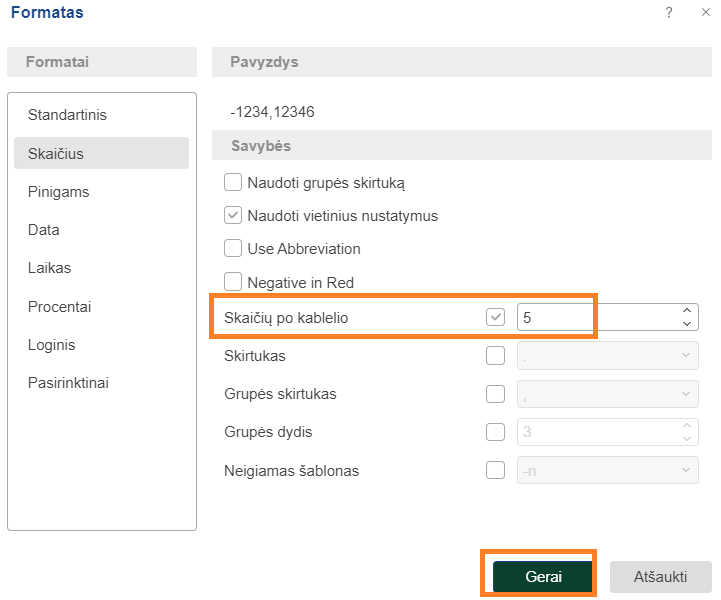Toggle Skaičių po kablelio checkbox
This screenshot has width=721, height=600.
tap(495, 317)
